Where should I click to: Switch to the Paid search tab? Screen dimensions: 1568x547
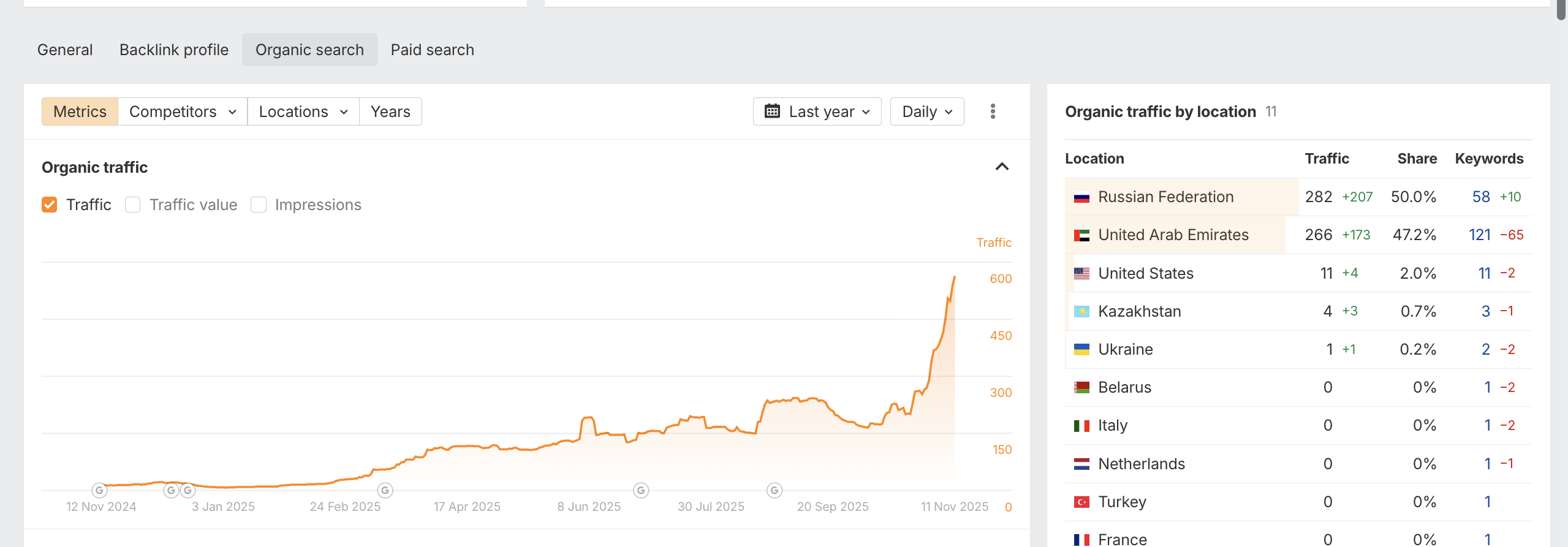pos(432,50)
